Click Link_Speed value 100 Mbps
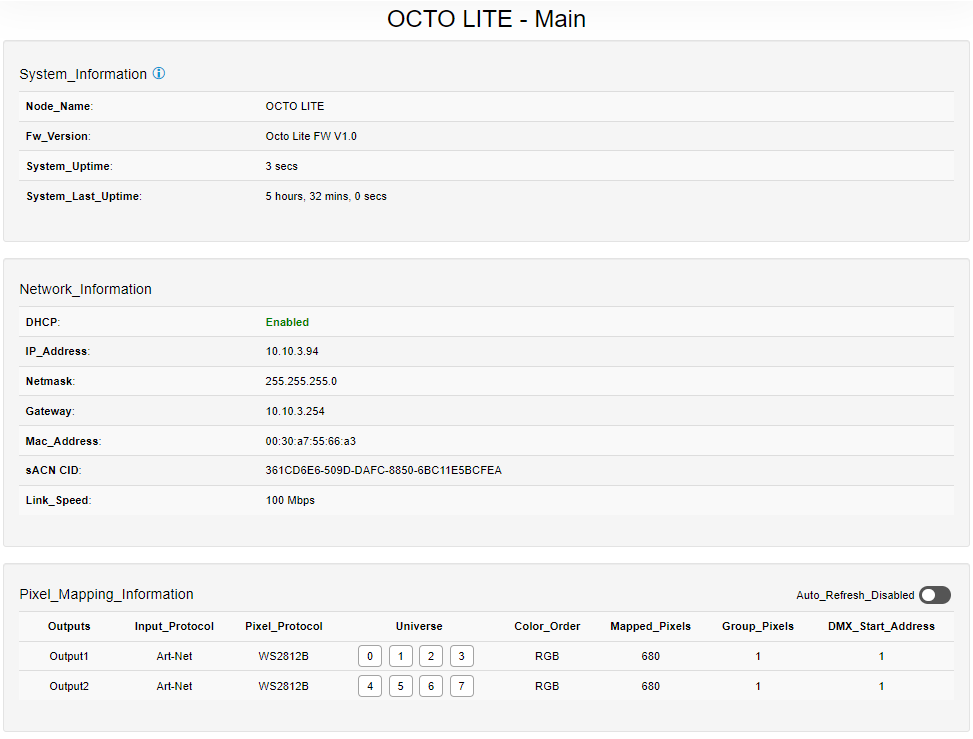 pos(290,500)
